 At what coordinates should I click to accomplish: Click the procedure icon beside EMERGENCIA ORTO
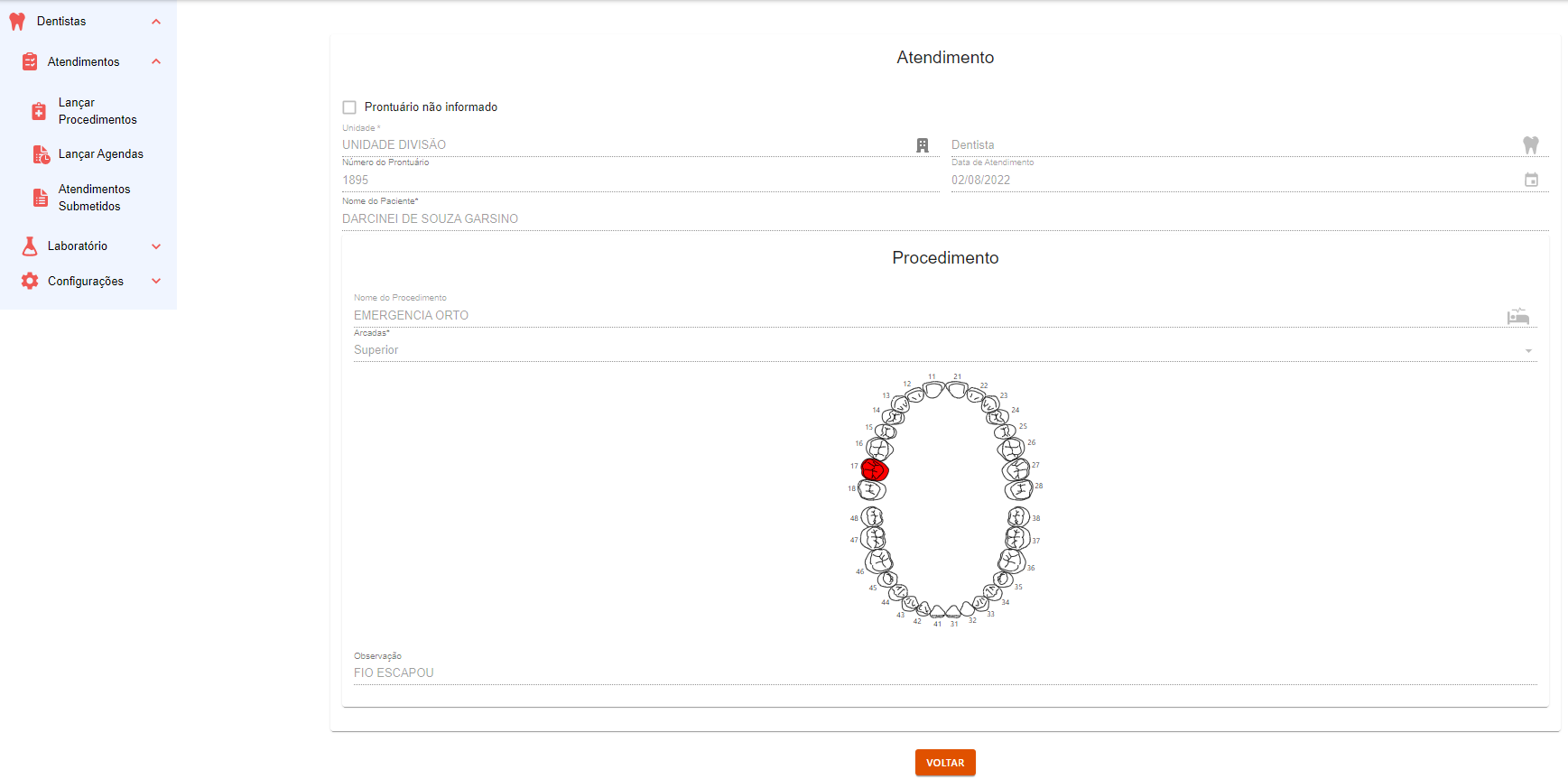(1518, 316)
